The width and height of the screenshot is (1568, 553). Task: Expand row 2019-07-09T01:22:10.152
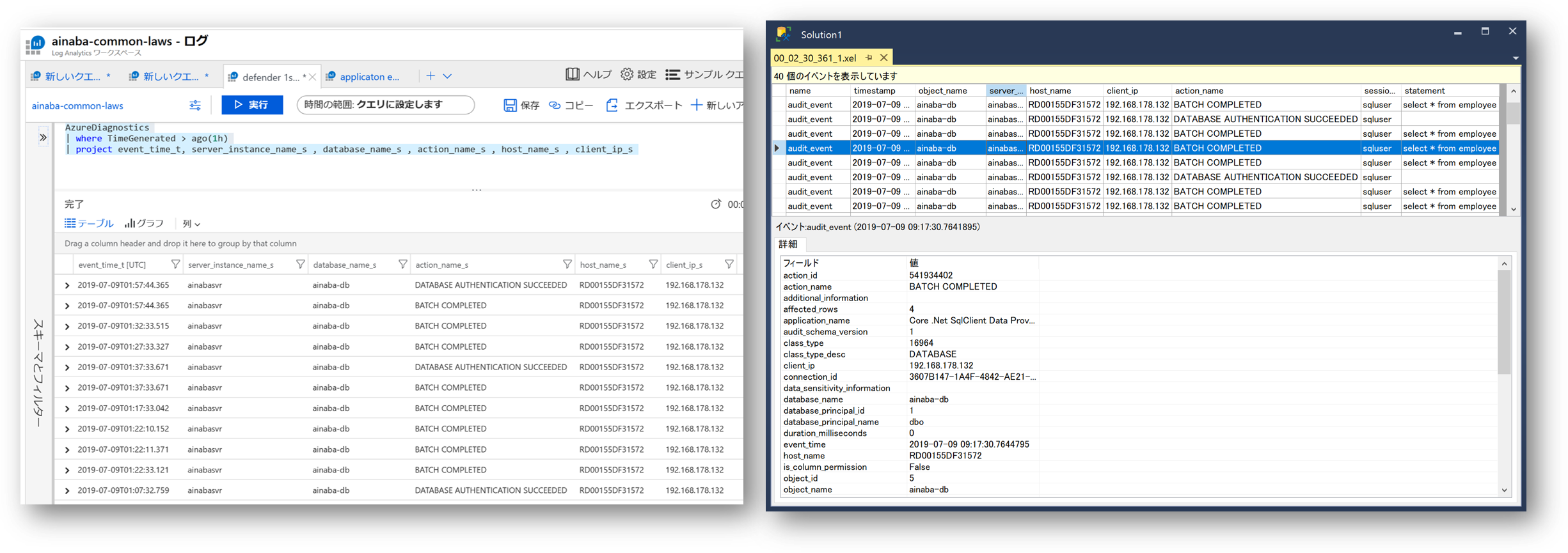coord(67,429)
